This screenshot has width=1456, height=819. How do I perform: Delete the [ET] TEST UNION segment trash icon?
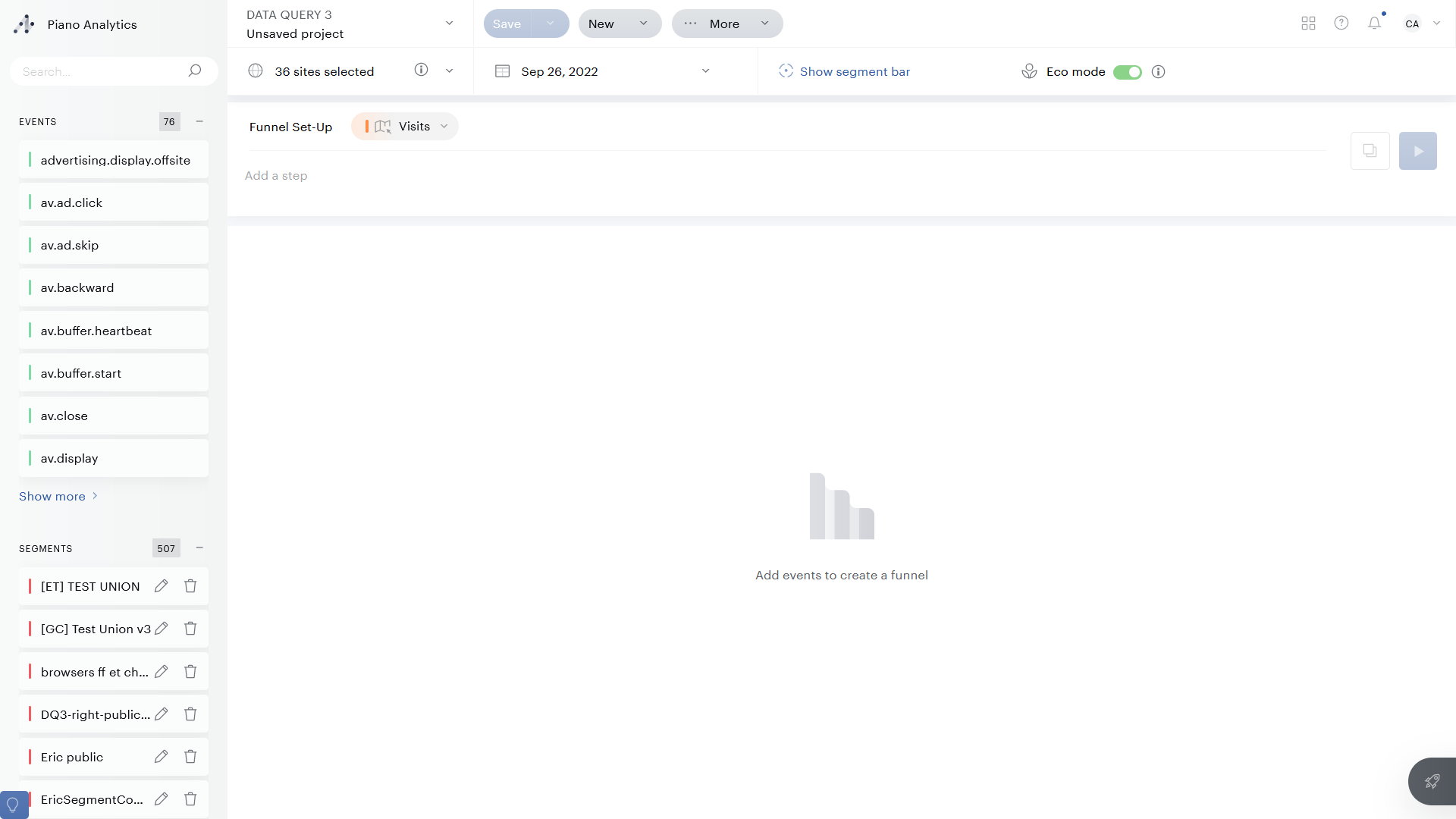190,585
